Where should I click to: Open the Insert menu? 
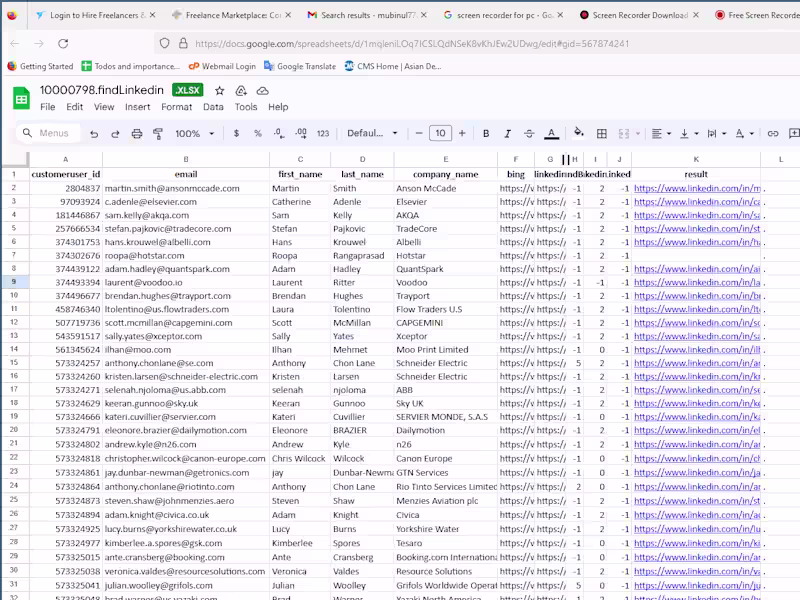coord(137,107)
